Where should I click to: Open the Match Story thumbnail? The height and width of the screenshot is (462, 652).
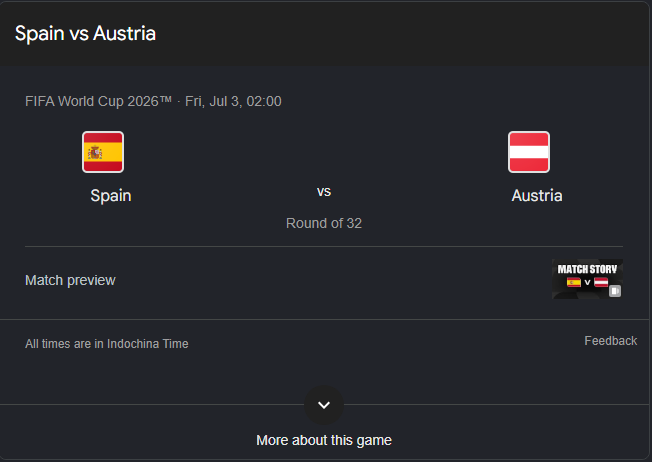pos(587,279)
